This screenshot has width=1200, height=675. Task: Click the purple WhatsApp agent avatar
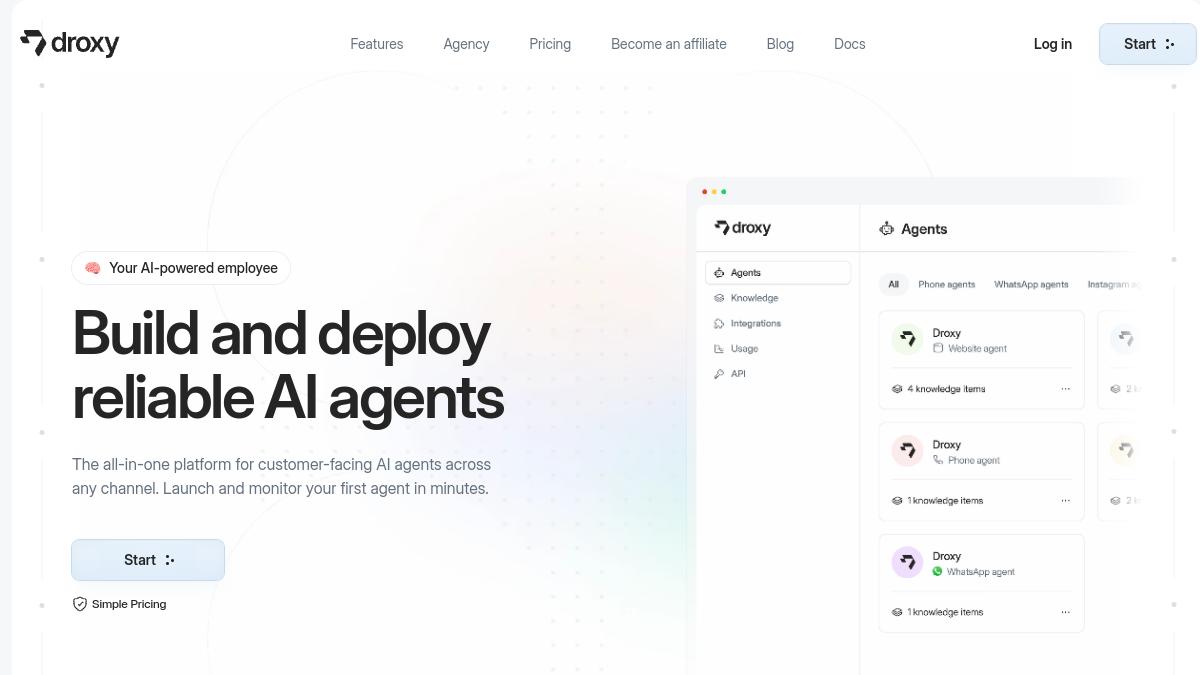tap(907, 563)
